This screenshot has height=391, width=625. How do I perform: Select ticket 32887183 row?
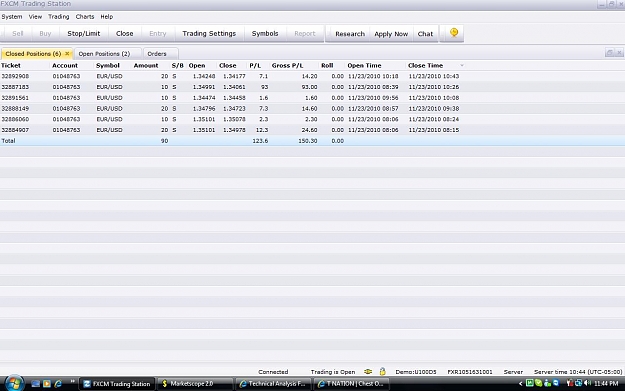(312, 87)
